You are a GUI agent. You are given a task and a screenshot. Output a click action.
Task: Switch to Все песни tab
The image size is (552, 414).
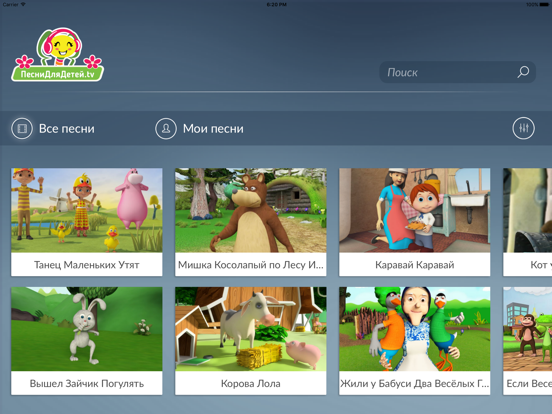point(53,128)
